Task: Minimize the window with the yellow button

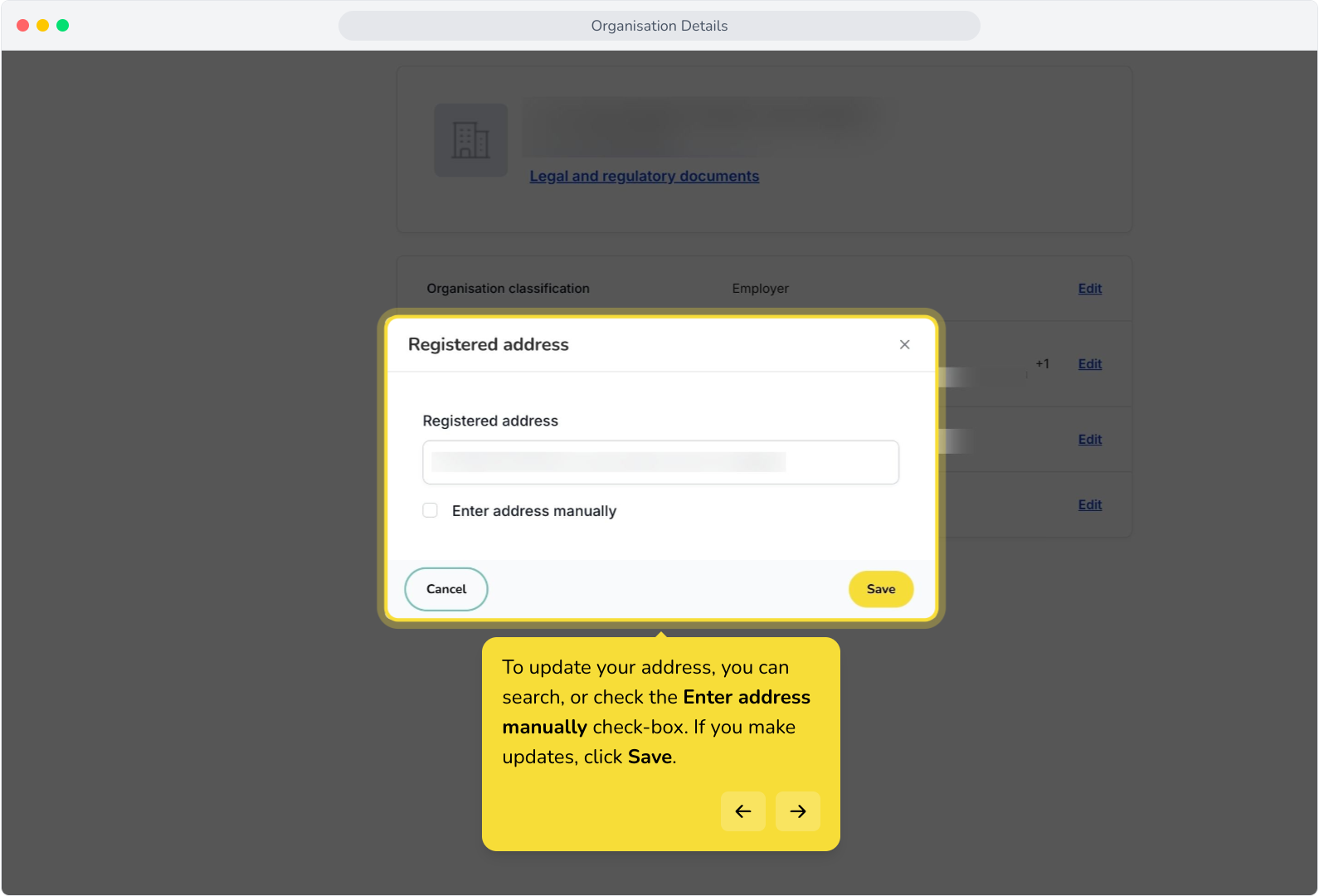Action: [x=43, y=26]
